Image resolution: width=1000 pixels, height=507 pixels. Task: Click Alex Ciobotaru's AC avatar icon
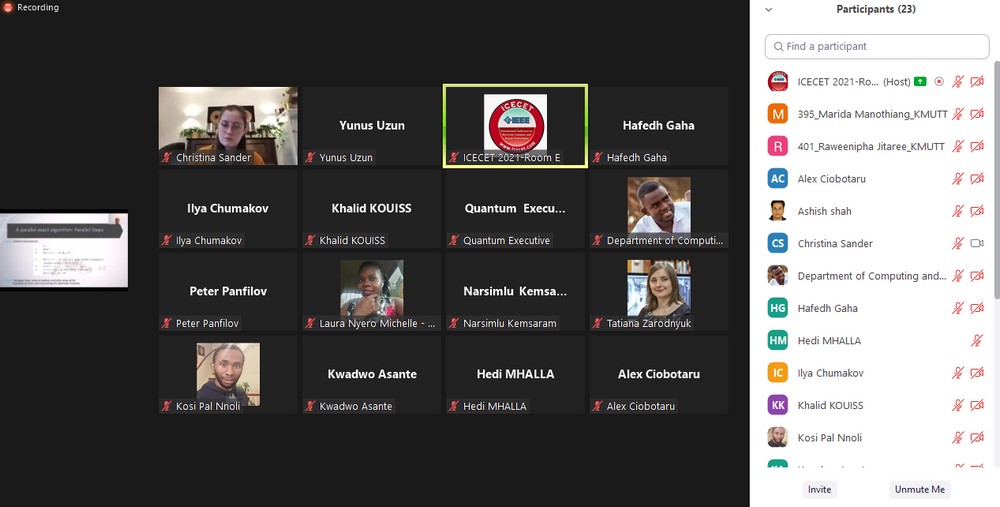(777, 179)
